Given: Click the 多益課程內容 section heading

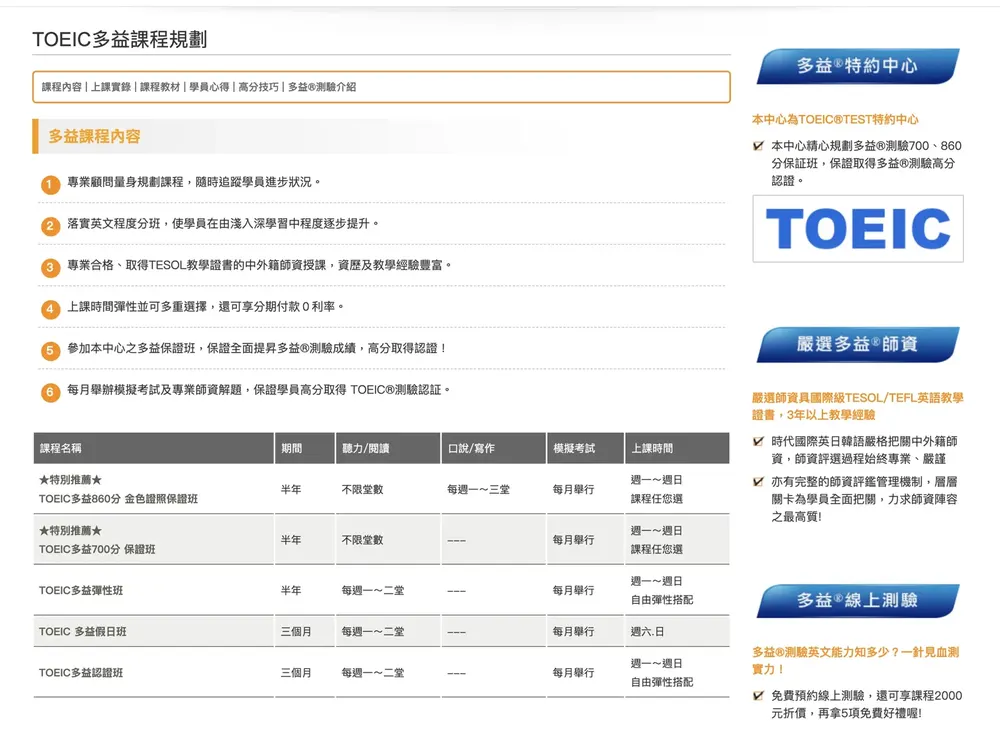Looking at the screenshot, I should 94,136.
